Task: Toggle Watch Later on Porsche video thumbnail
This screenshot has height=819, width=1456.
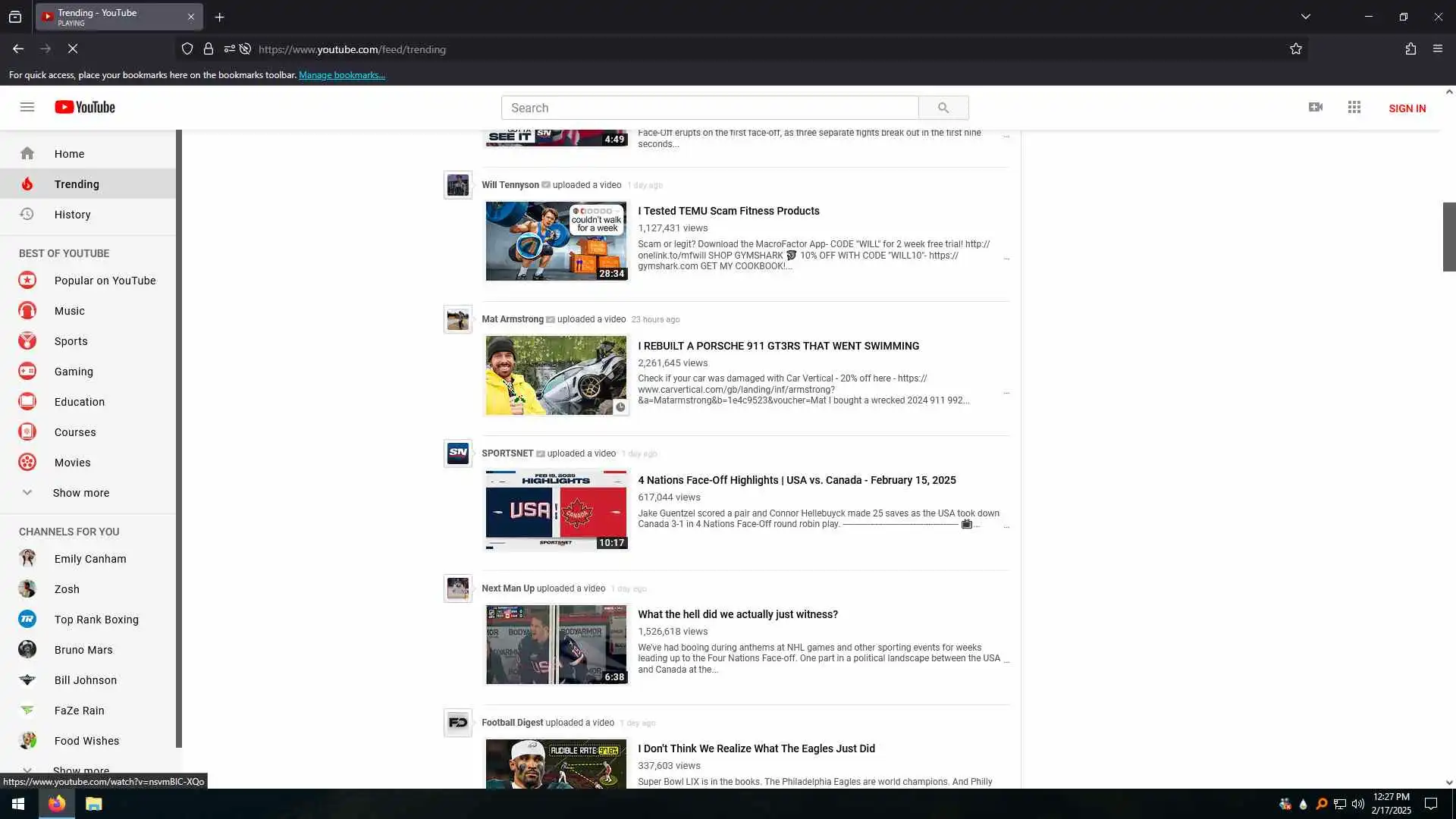Action: tap(620, 407)
